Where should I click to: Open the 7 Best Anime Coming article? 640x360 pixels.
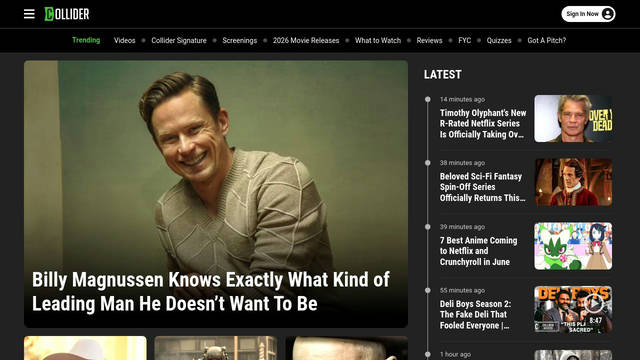(x=478, y=251)
